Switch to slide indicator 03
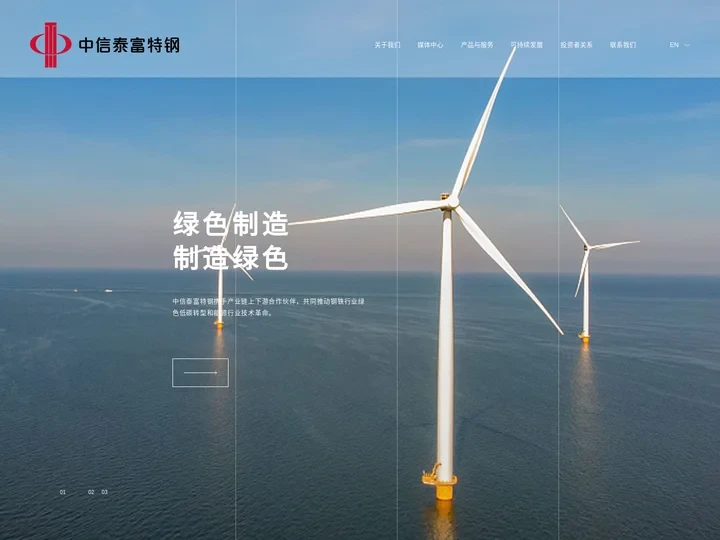Screen dimensions: 720x540 coord(104,492)
